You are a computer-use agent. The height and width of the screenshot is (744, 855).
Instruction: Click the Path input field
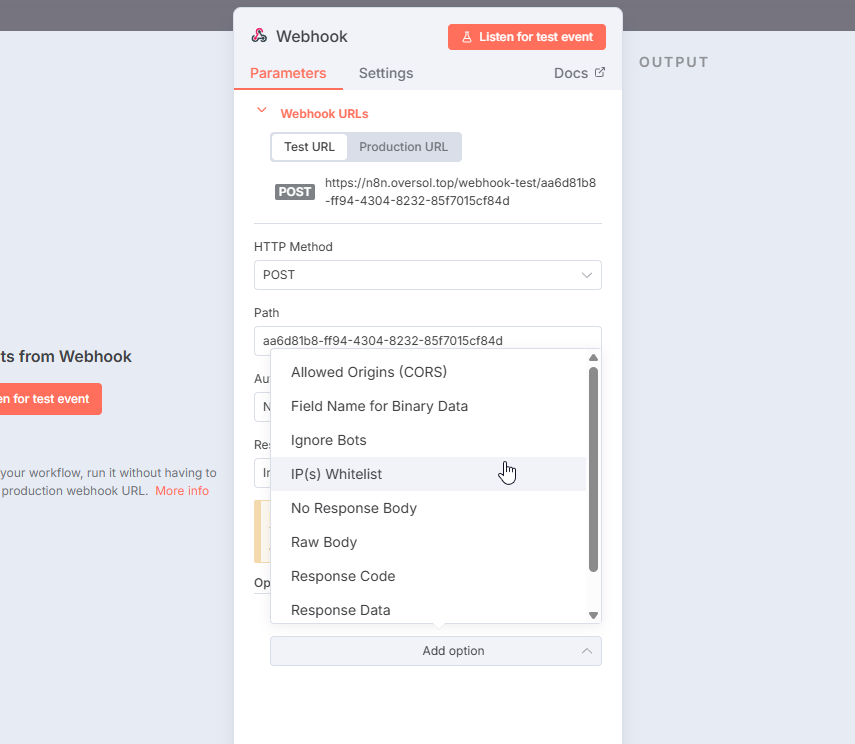428,340
